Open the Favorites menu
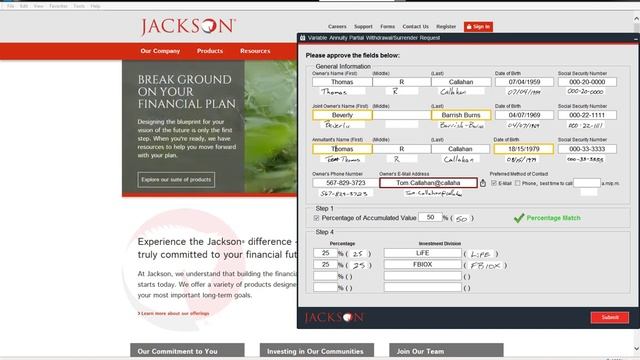640x360 pixels. (x=58, y=6)
